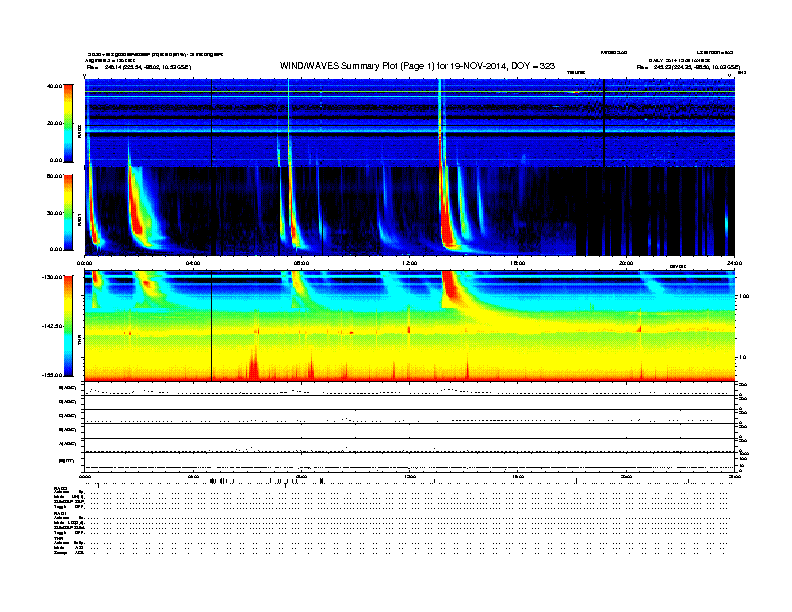Click the 08:00 tick label under RAD1 spectrogram
Viewport: 792px width, 612px height.
(x=301, y=263)
